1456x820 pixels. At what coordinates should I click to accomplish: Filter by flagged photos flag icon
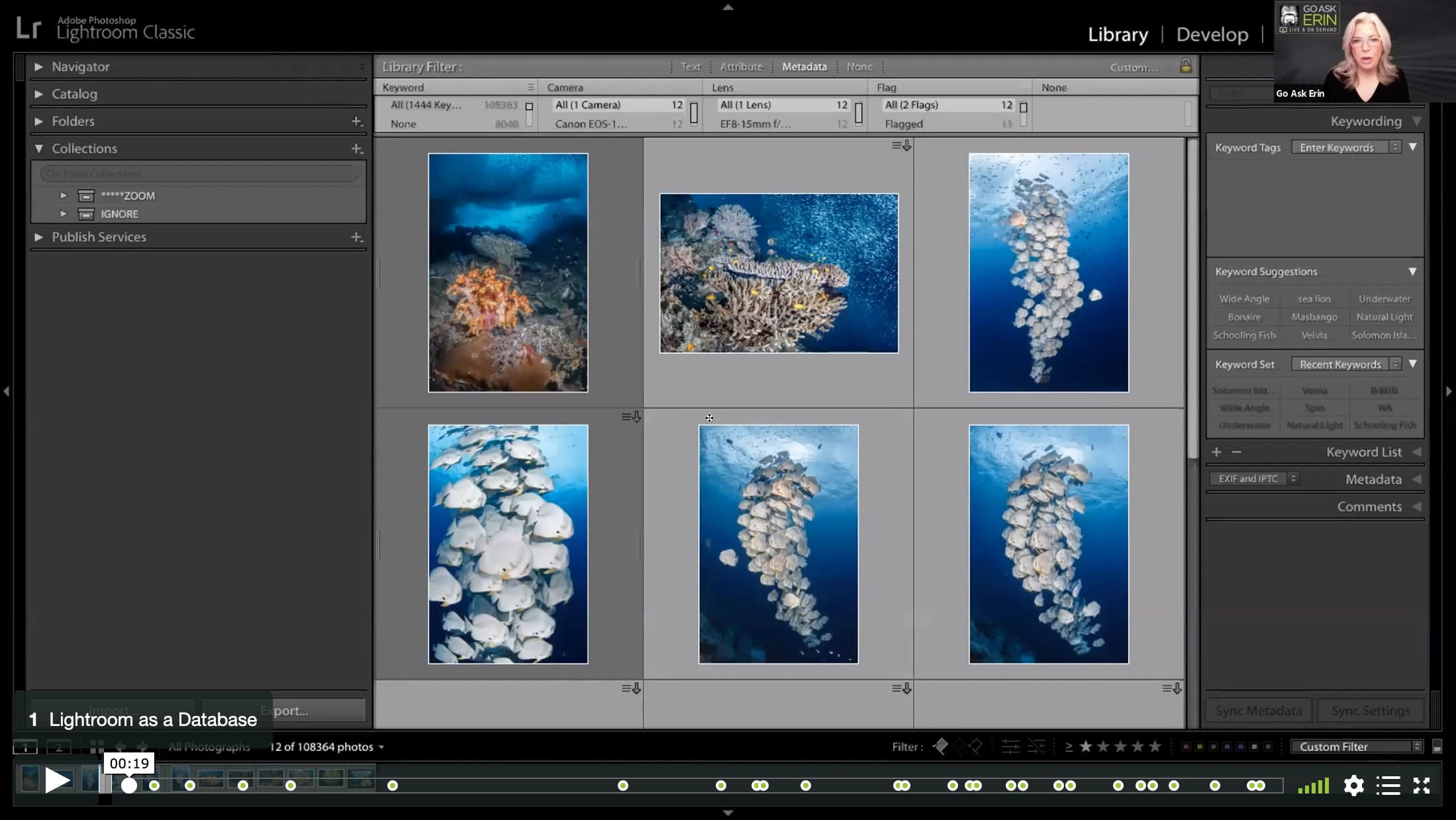940,746
